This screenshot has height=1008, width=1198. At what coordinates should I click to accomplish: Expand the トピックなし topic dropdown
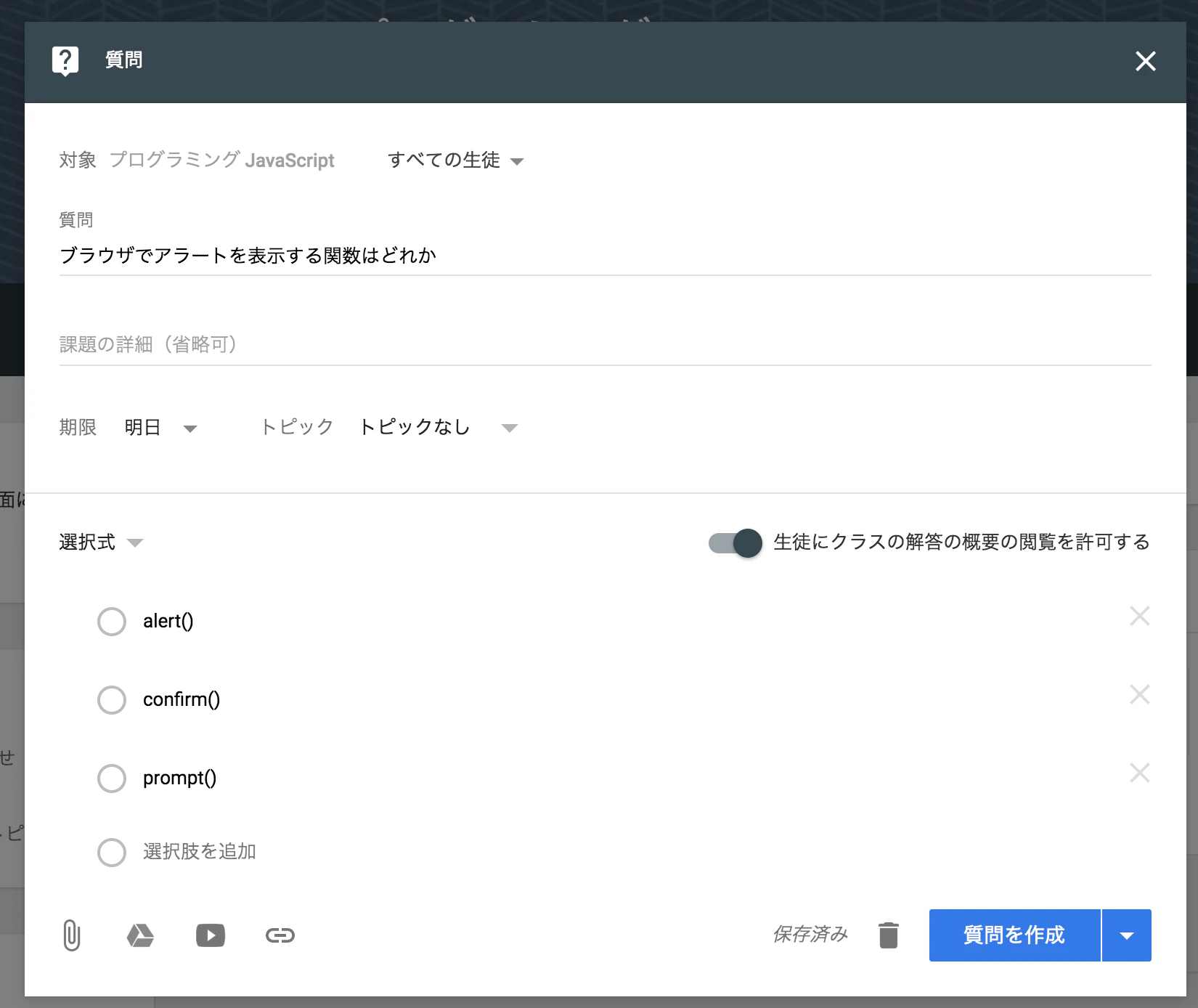click(439, 427)
